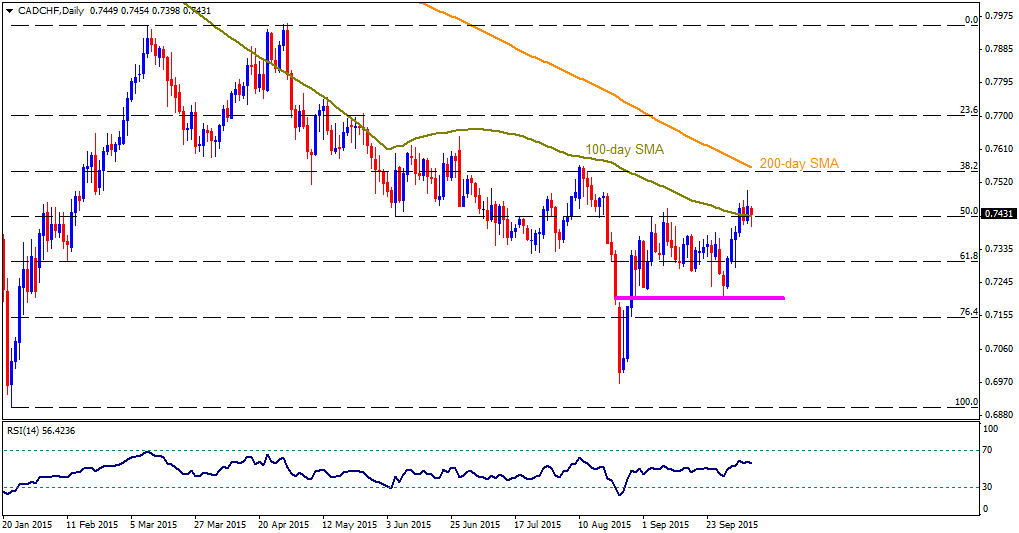Click the 23 Sep 2015 date marker
Screen dimensions: 1019x533
(x=730, y=524)
